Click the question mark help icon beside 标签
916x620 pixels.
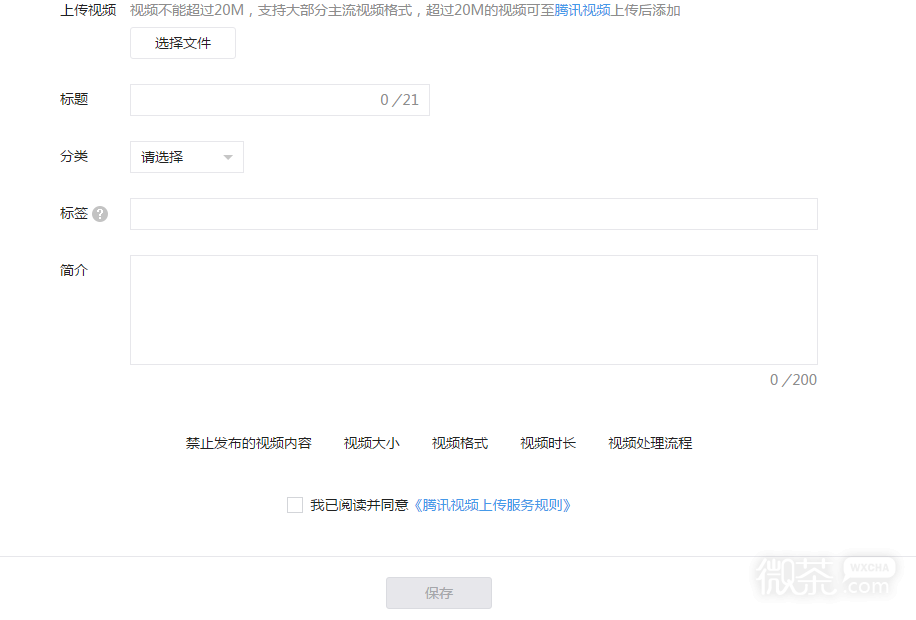pyautogui.click(x=100, y=213)
